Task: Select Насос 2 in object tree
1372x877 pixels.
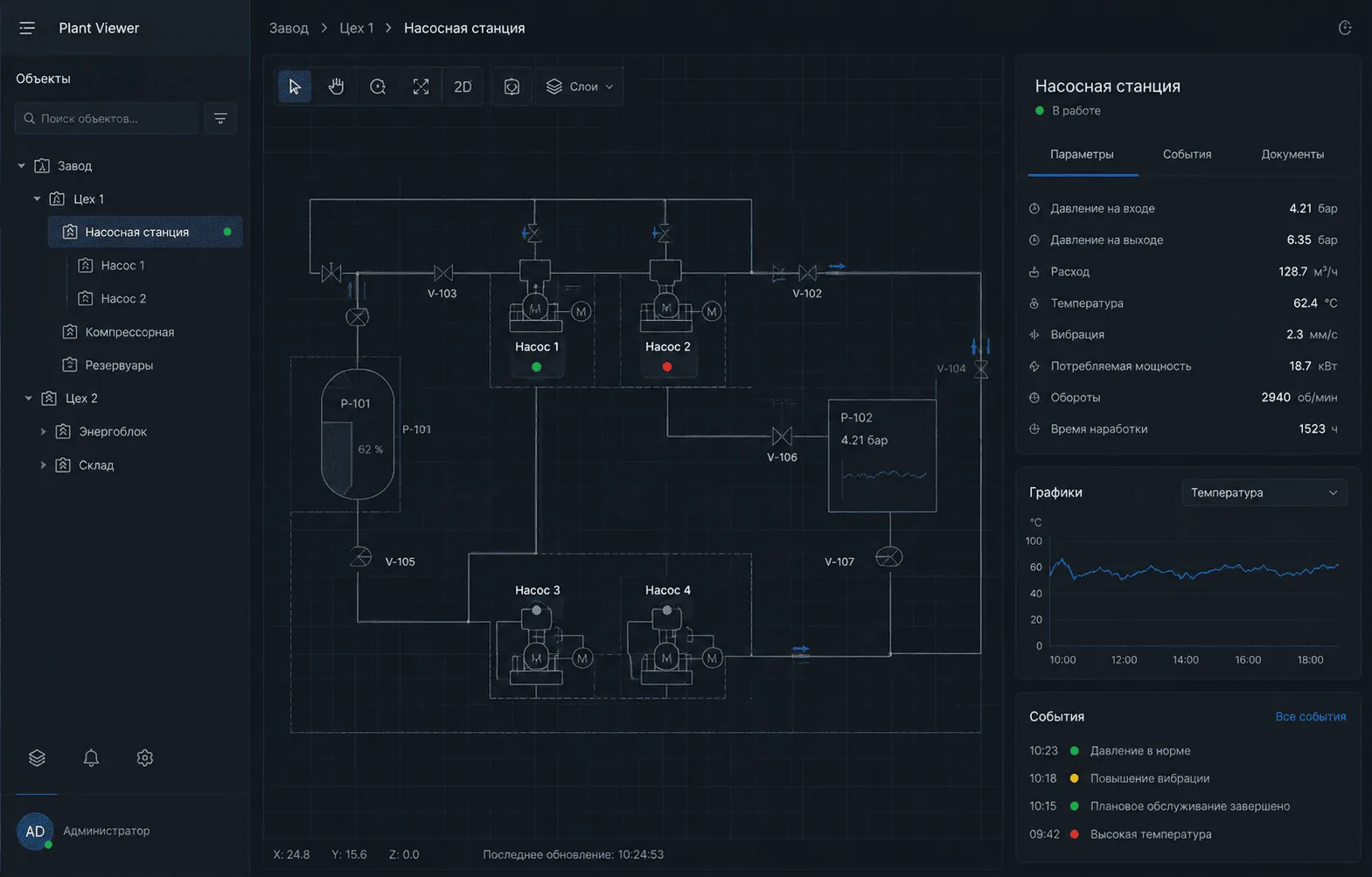Action: [x=123, y=298]
